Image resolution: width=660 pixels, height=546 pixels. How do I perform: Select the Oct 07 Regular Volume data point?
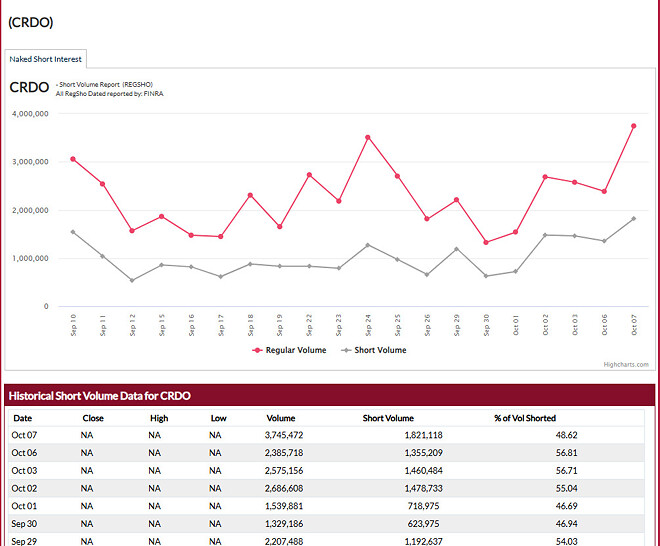(633, 126)
